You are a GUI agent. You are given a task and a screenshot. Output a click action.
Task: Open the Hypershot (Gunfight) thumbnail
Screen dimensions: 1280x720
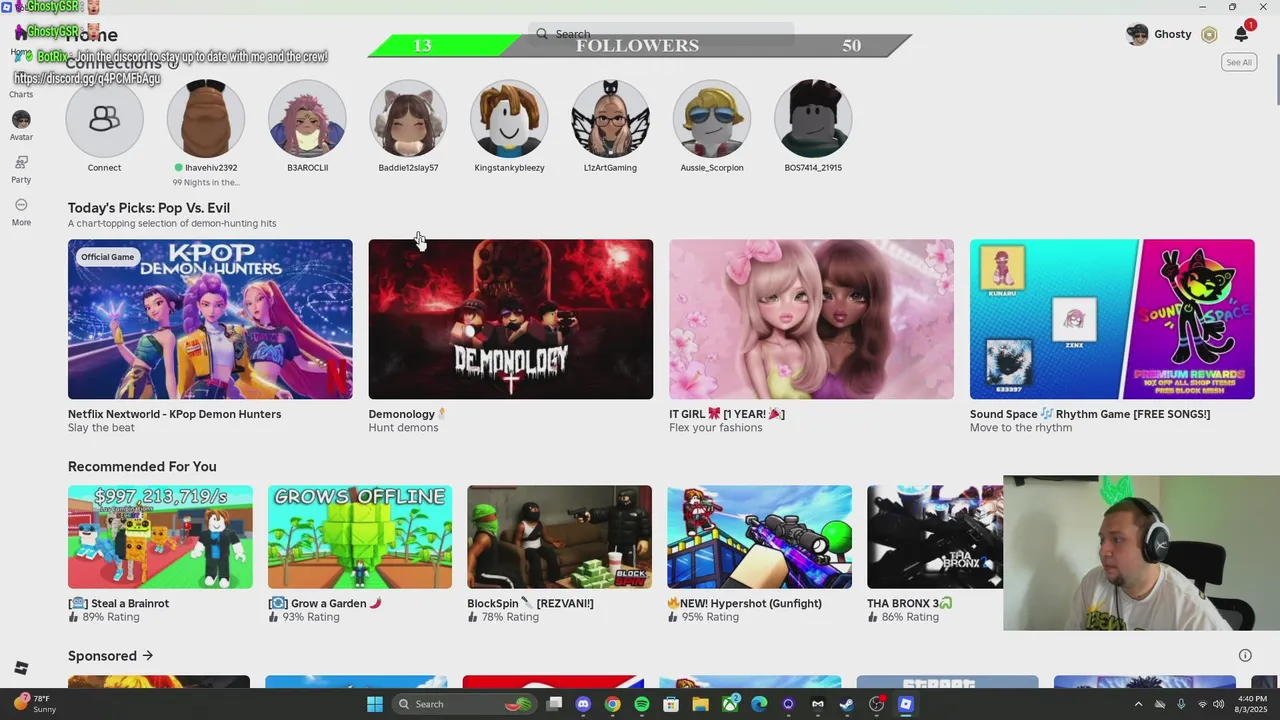click(759, 537)
